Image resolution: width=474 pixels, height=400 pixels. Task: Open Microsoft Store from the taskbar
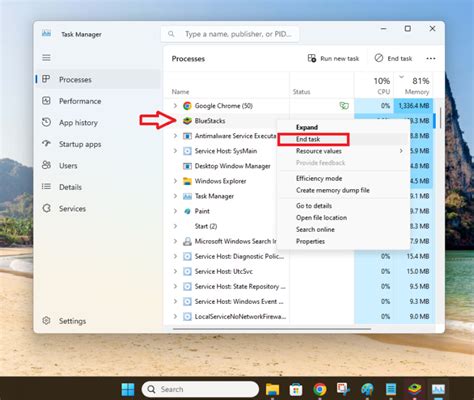296,389
